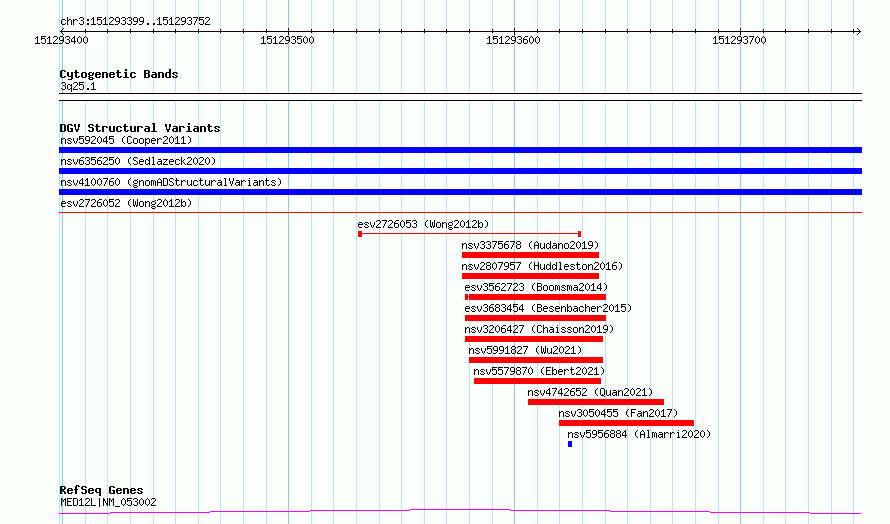The image size is (890, 524).
Task: Click the red bar under esv3683454
Action: tap(535, 318)
